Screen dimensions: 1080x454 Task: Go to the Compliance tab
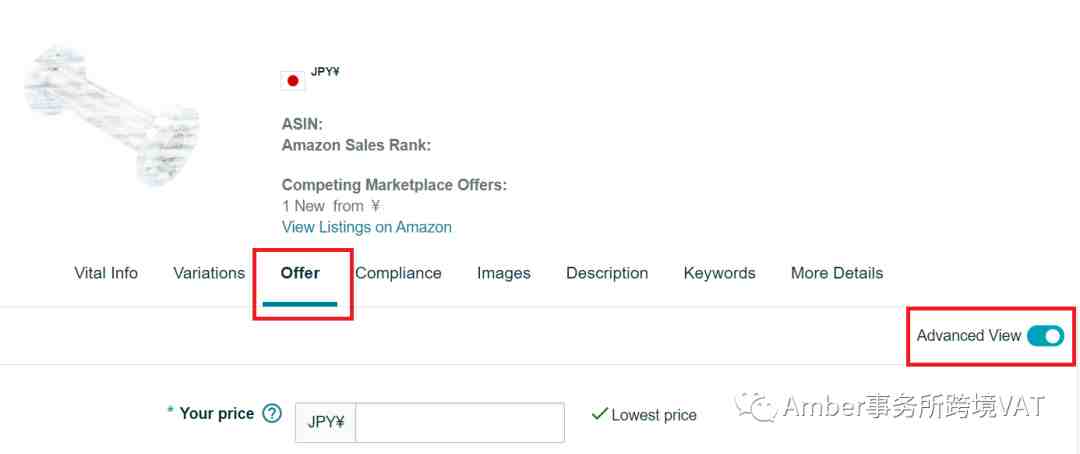pos(398,273)
